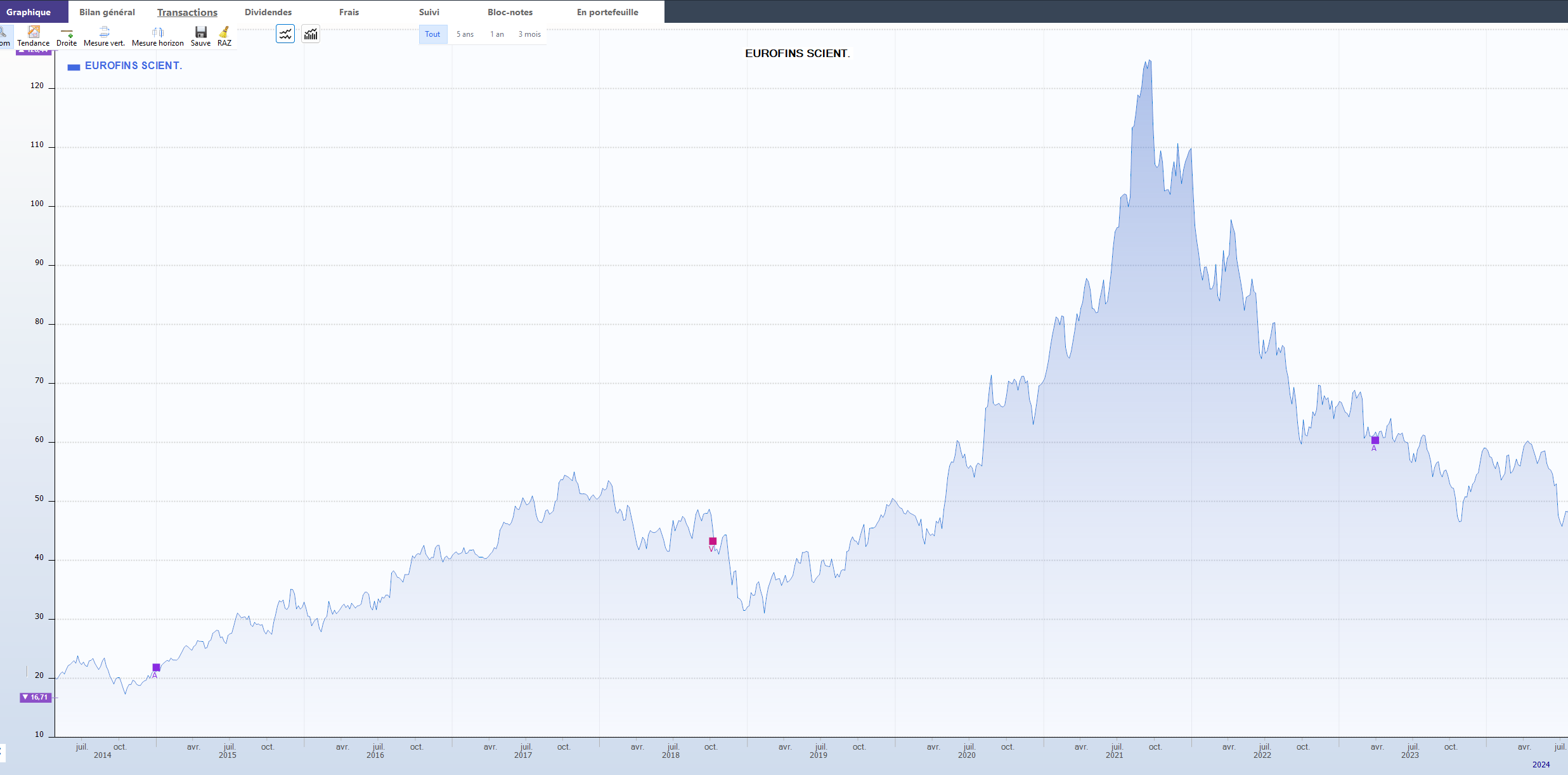Image resolution: width=1568 pixels, height=775 pixels.
Task: Choose the Mesure horizon tool
Action: coord(158,36)
